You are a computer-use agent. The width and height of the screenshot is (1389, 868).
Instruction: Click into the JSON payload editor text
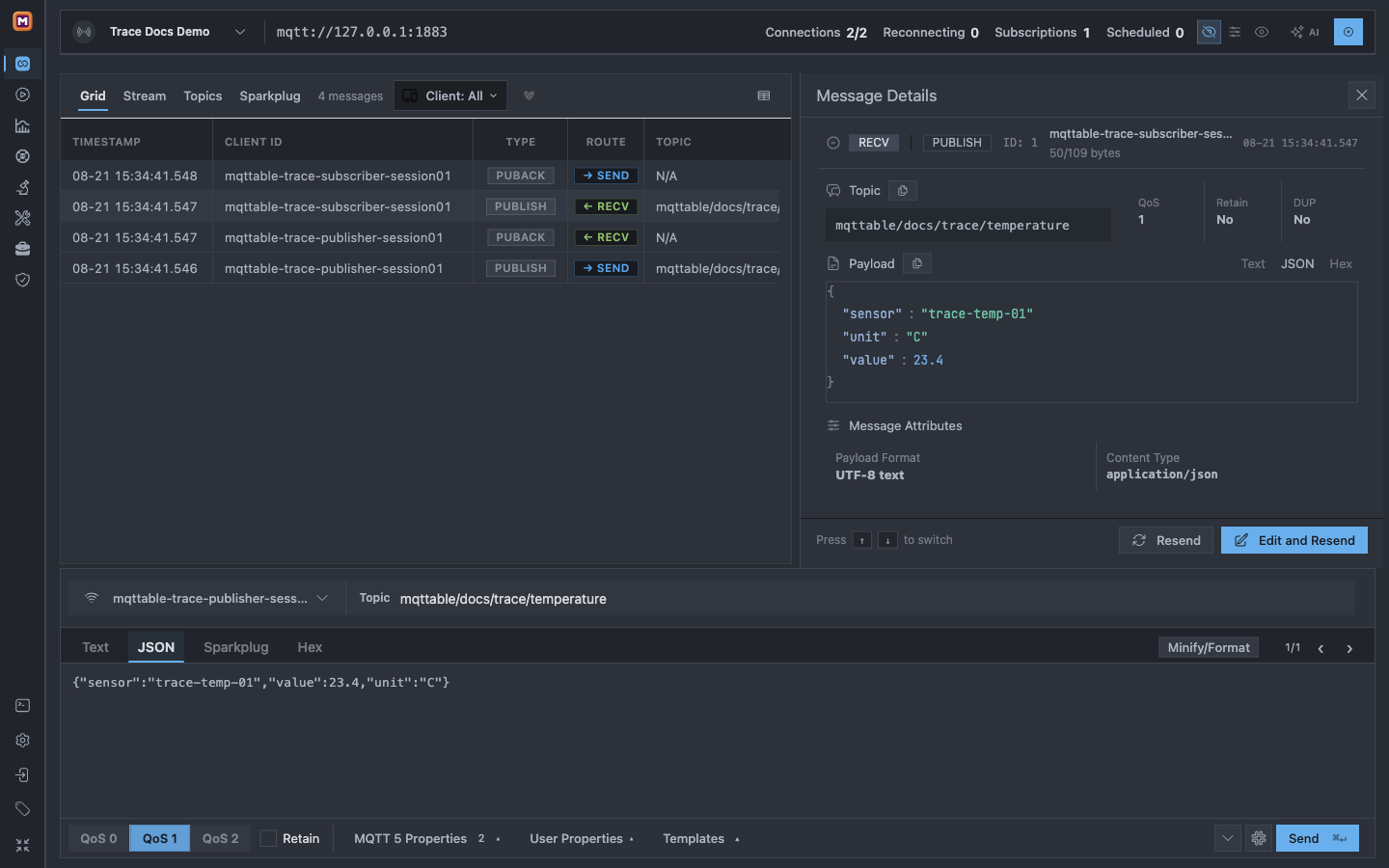[x=260, y=683]
